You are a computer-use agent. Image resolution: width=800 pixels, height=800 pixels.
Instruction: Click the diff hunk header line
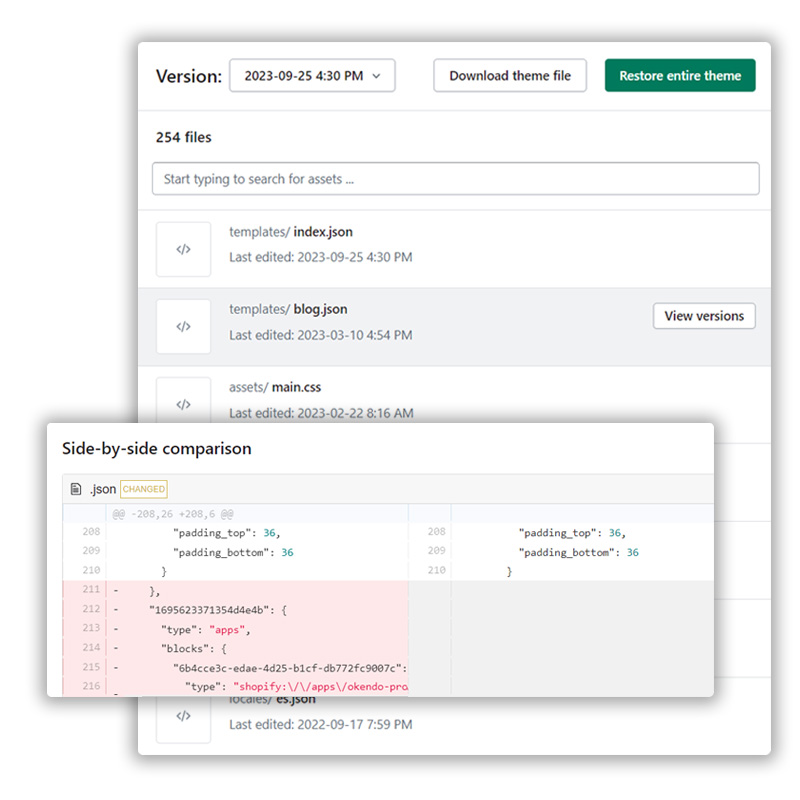[173, 513]
